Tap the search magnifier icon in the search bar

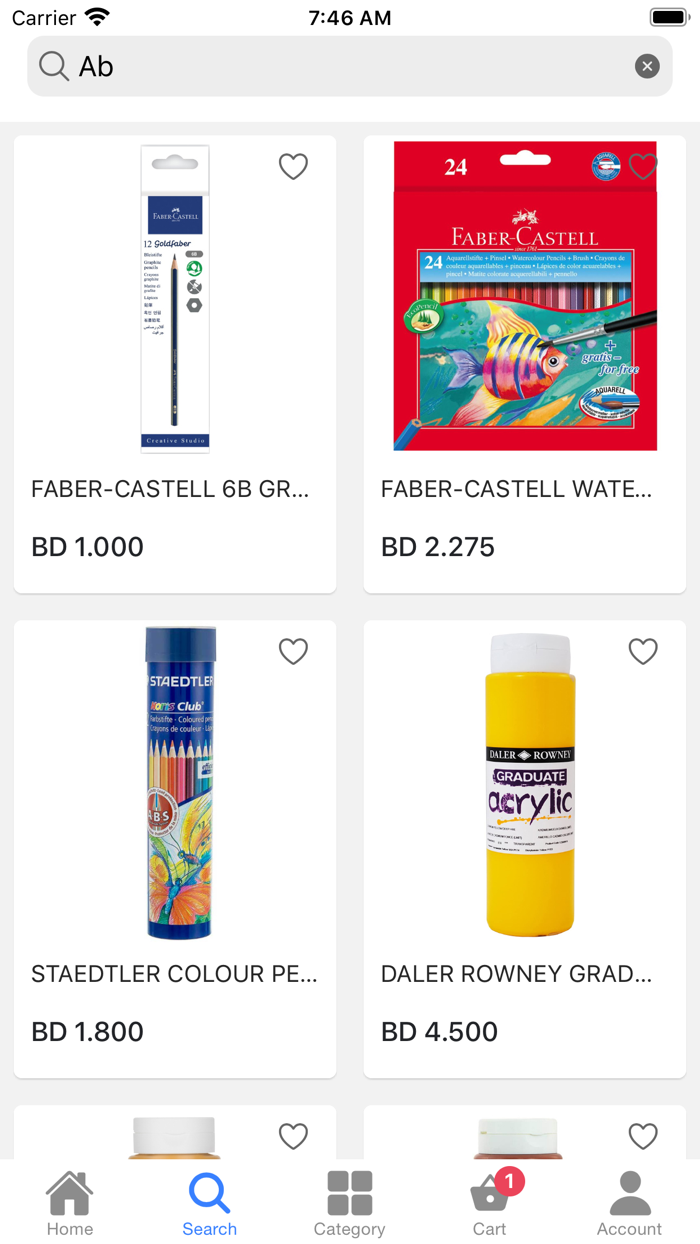[x=53, y=66]
